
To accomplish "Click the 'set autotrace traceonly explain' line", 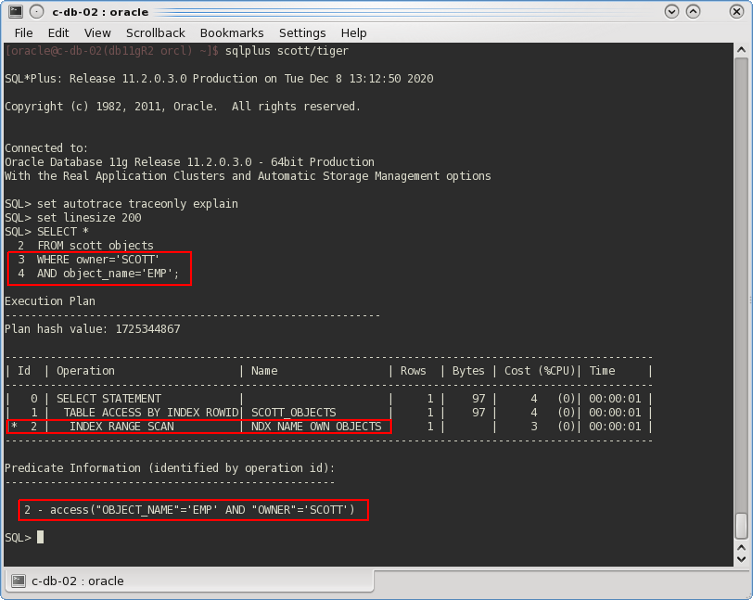I will [x=121, y=204].
